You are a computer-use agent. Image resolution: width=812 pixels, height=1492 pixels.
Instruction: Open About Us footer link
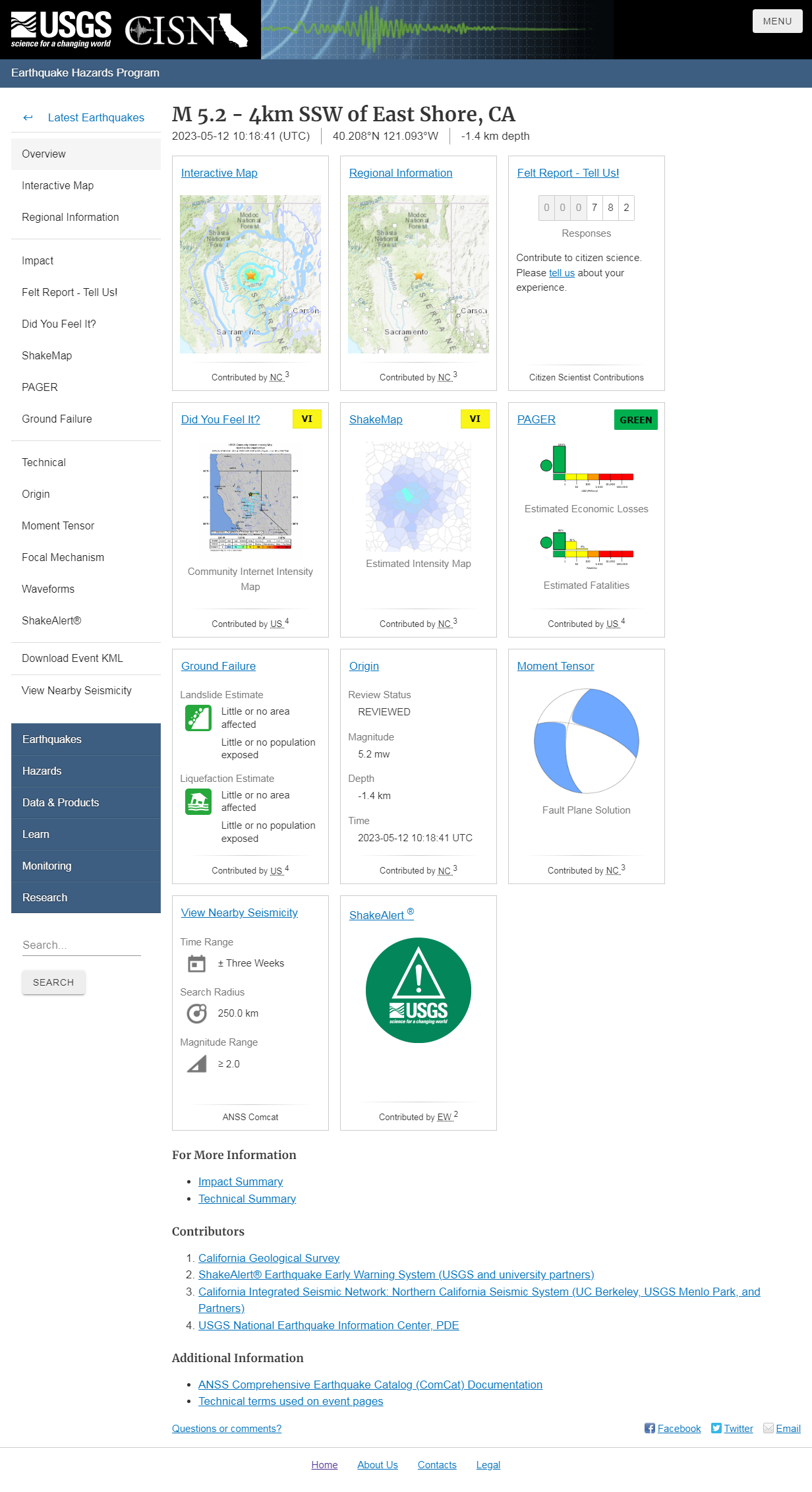coord(378,1464)
